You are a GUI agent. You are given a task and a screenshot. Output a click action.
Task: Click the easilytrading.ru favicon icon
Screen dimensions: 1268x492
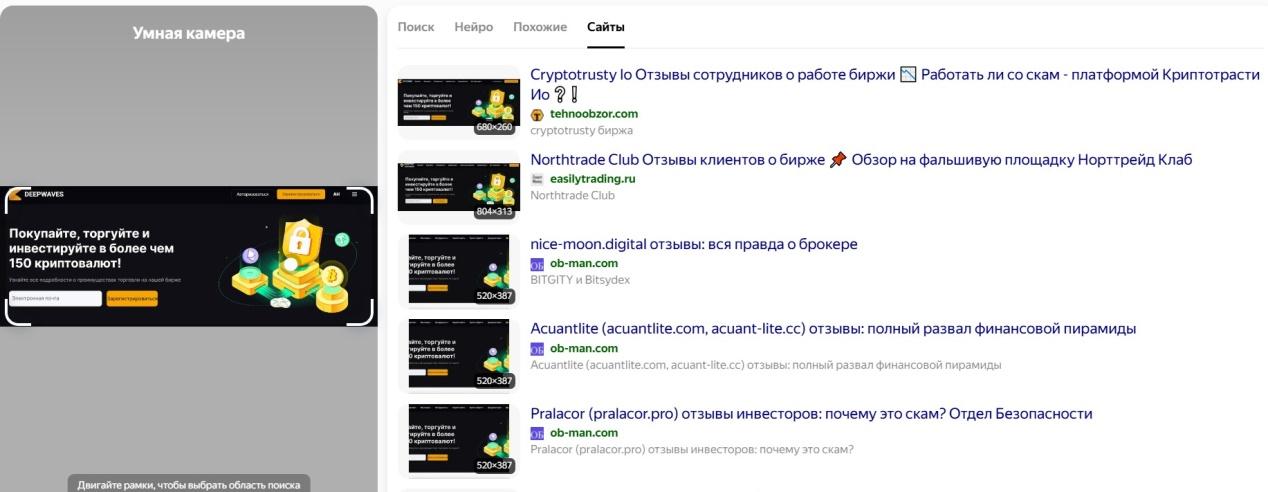(537, 179)
